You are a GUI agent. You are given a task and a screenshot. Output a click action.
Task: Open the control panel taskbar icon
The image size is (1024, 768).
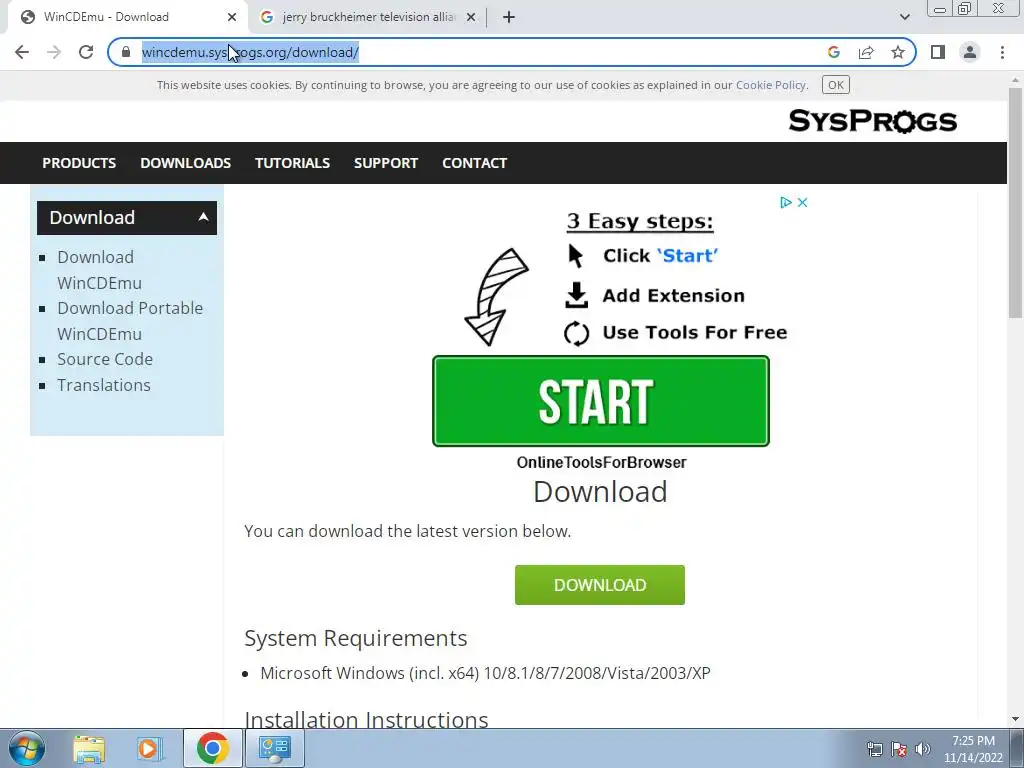click(x=274, y=748)
